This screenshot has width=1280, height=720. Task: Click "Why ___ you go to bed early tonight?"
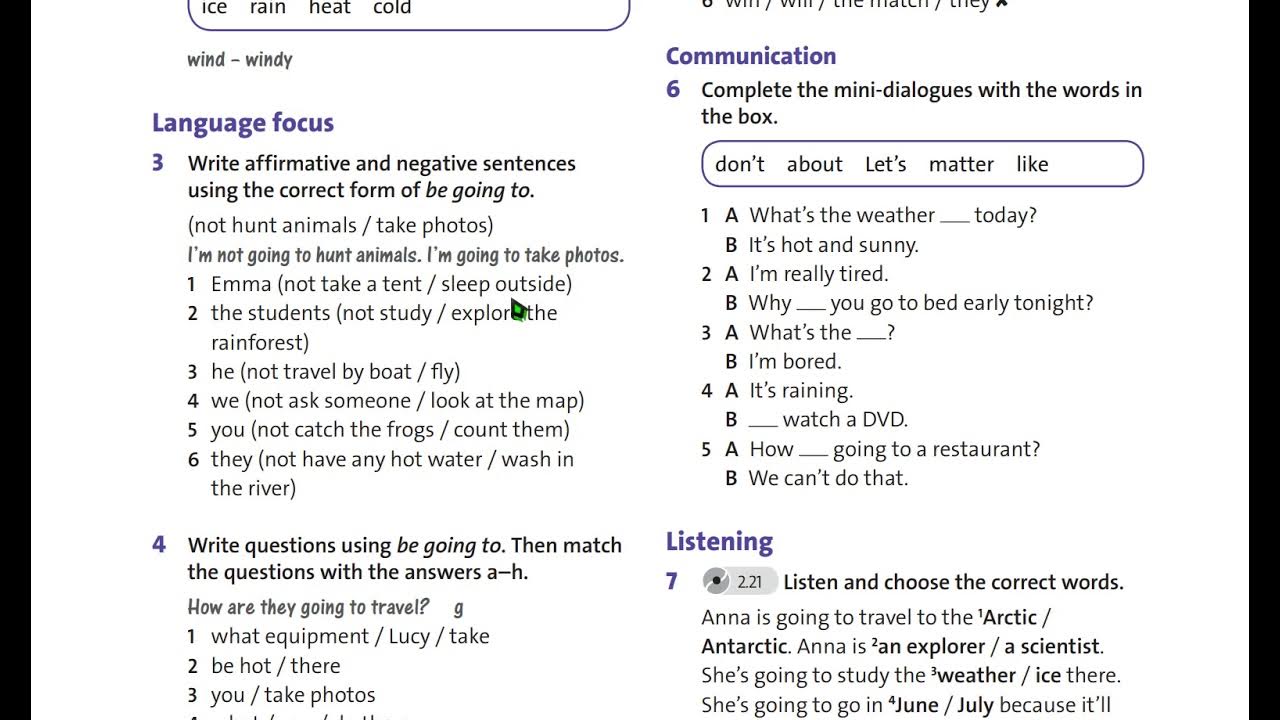pyautogui.click(x=921, y=303)
